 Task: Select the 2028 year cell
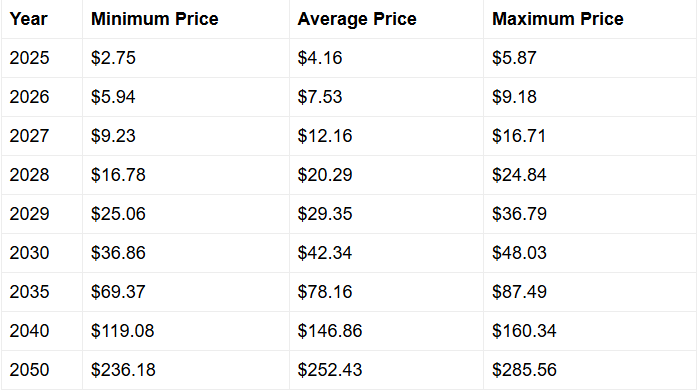click(x=42, y=175)
